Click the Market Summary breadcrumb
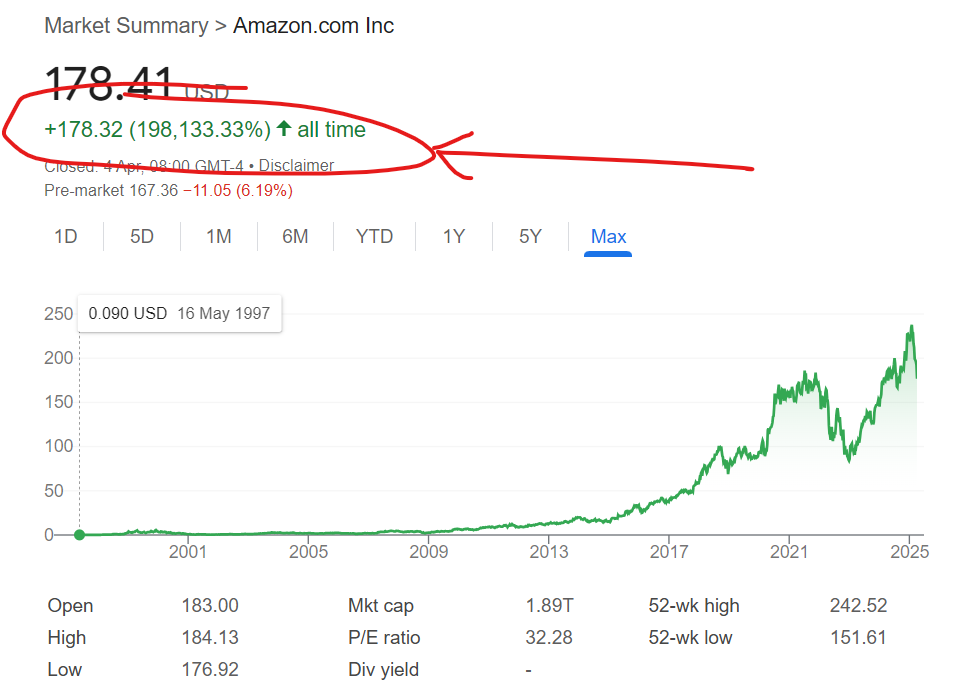Viewport: 956px width, 690px height. (125, 26)
